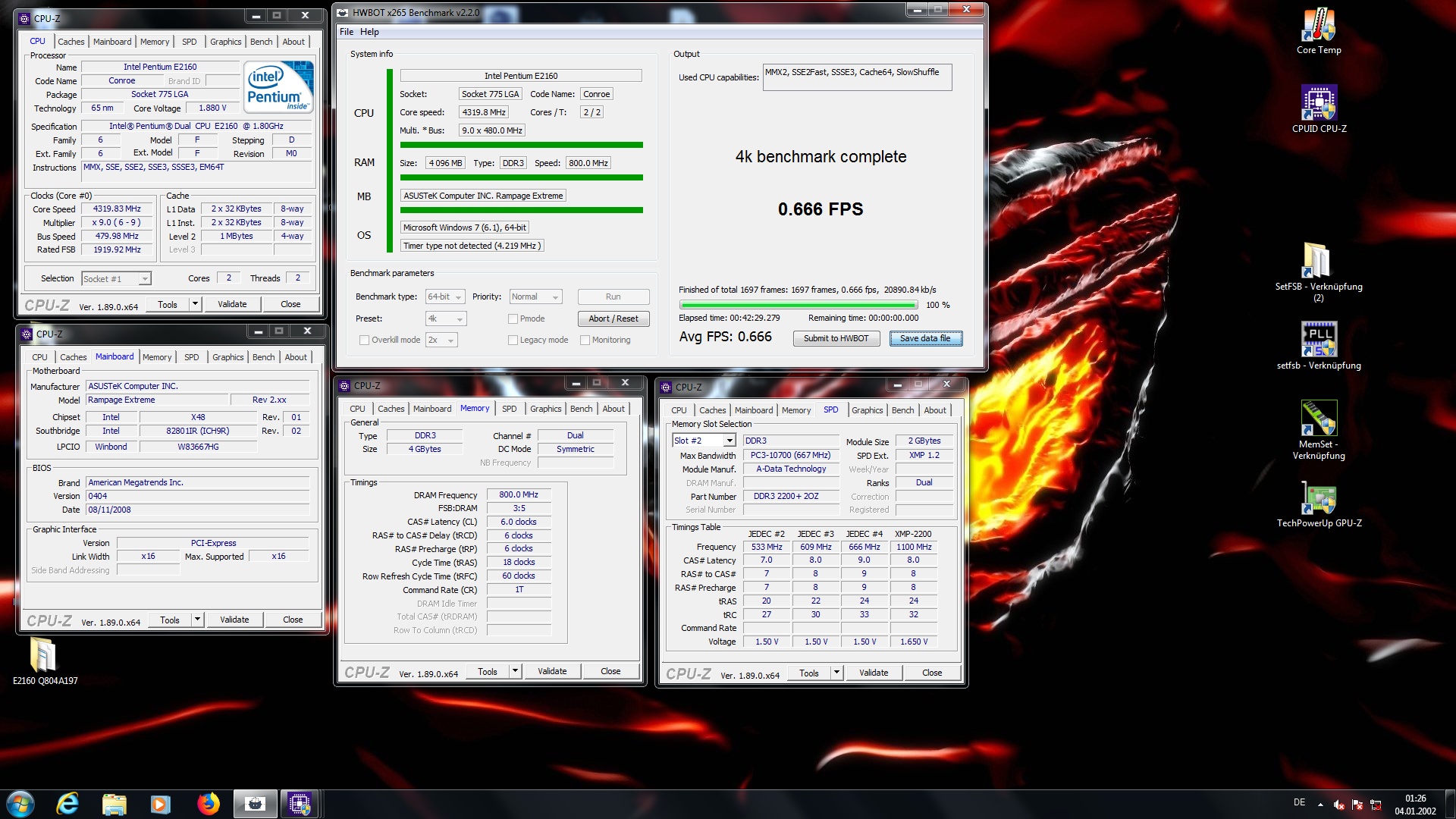Open the Benchmark type 64-bit dropdown

[444, 297]
